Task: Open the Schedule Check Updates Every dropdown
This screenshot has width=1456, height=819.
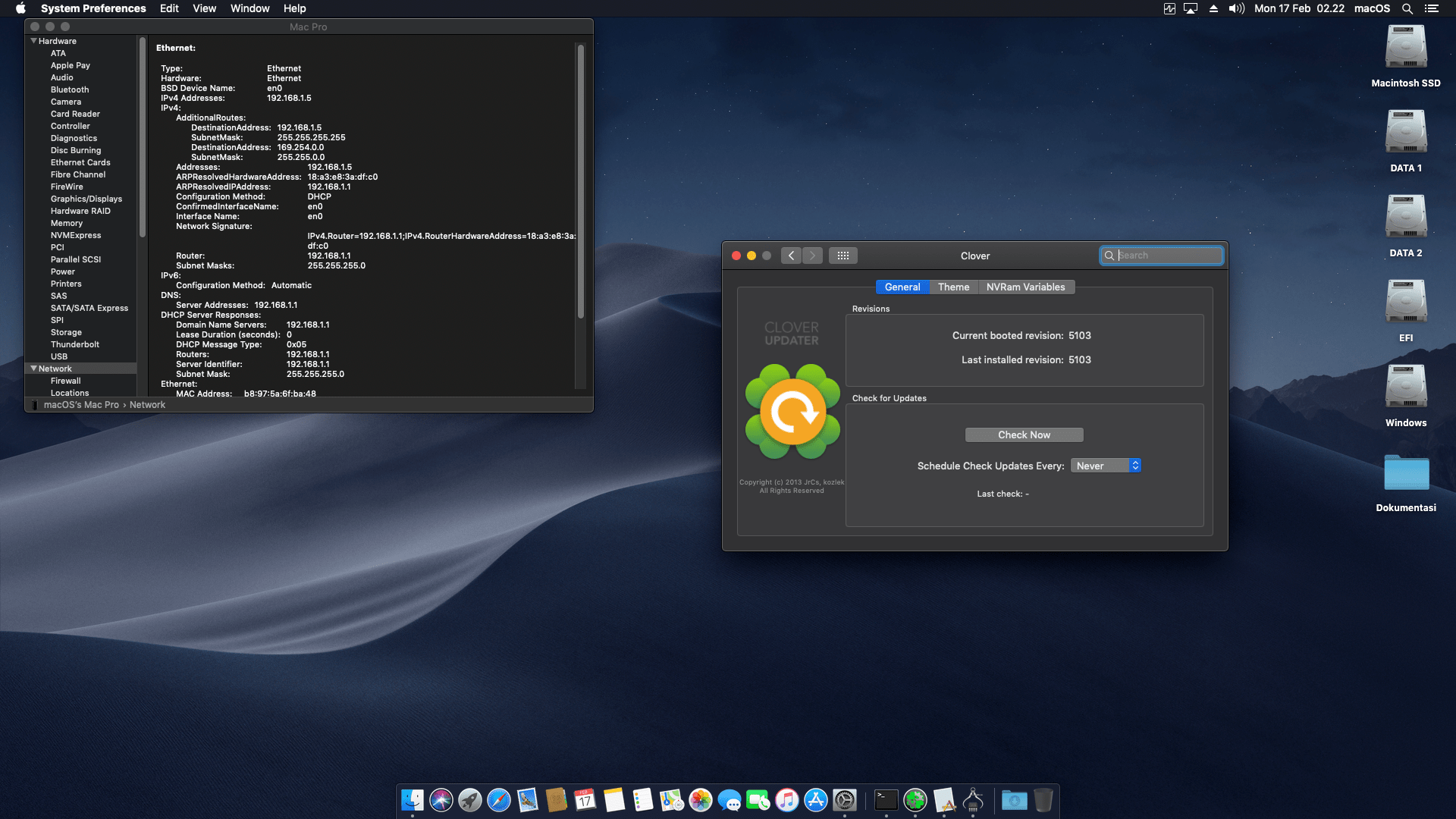Action: point(1106,466)
